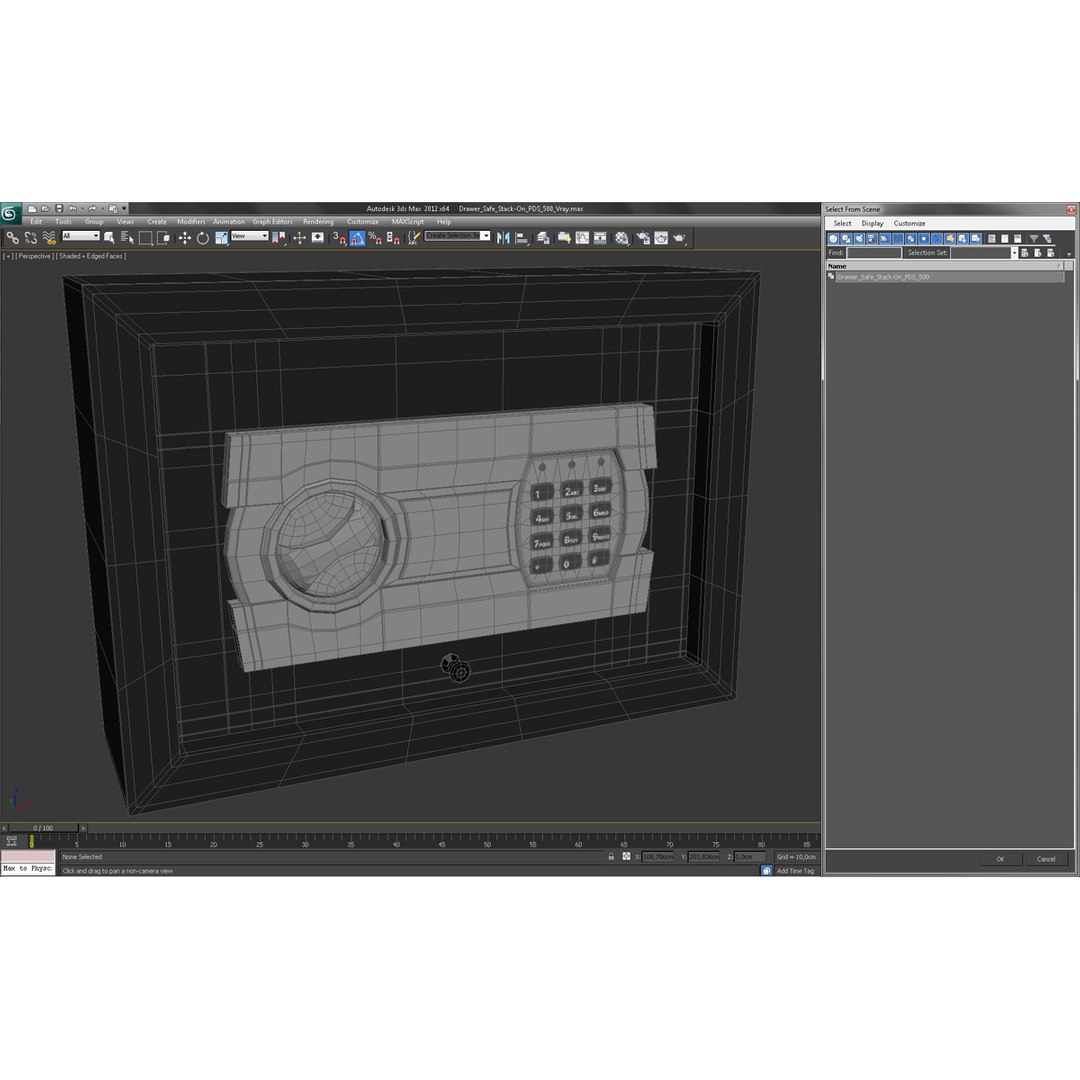Screen dimensions: 1080x1080
Task: Open the reference coordinate system 'View' dropdown
Action: pos(249,236)
